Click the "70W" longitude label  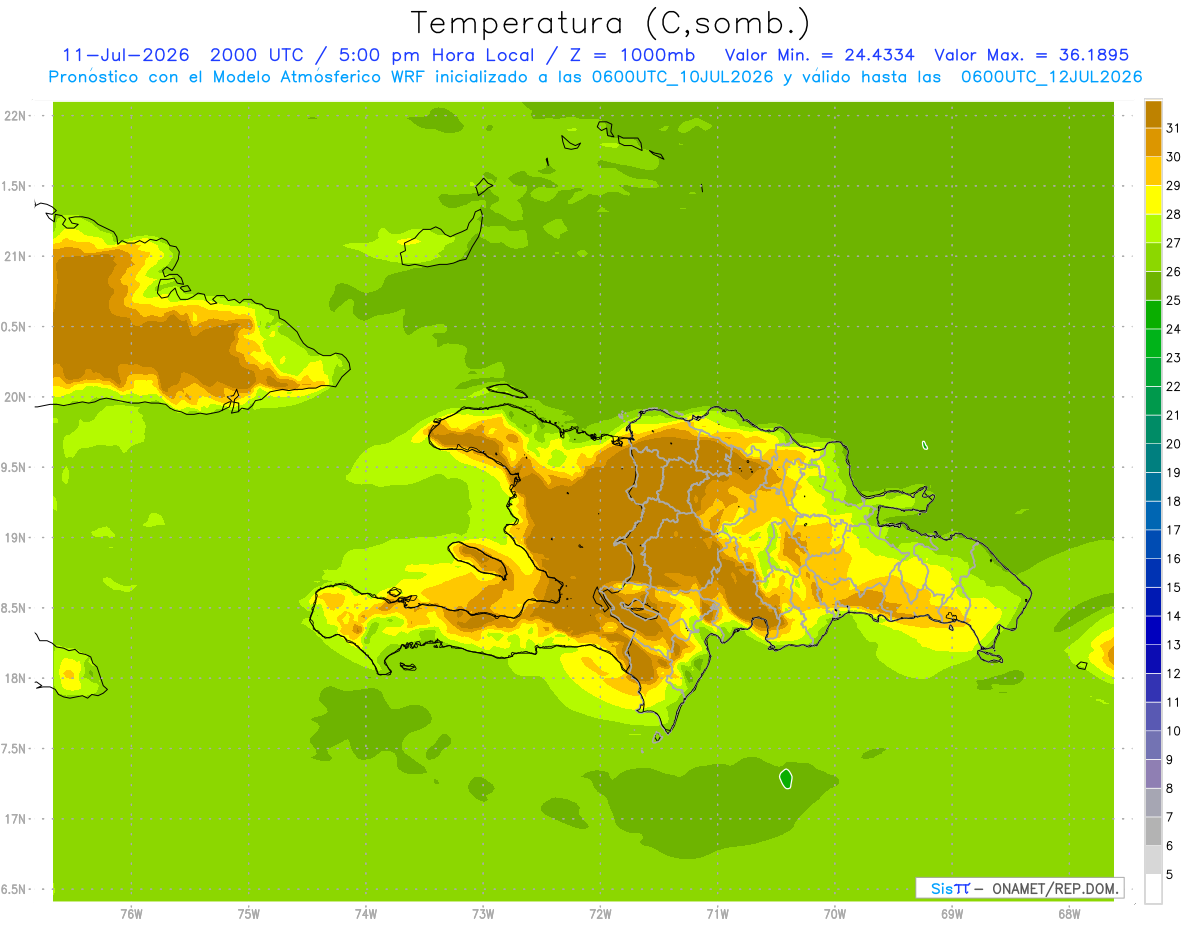tap(835, 914)
